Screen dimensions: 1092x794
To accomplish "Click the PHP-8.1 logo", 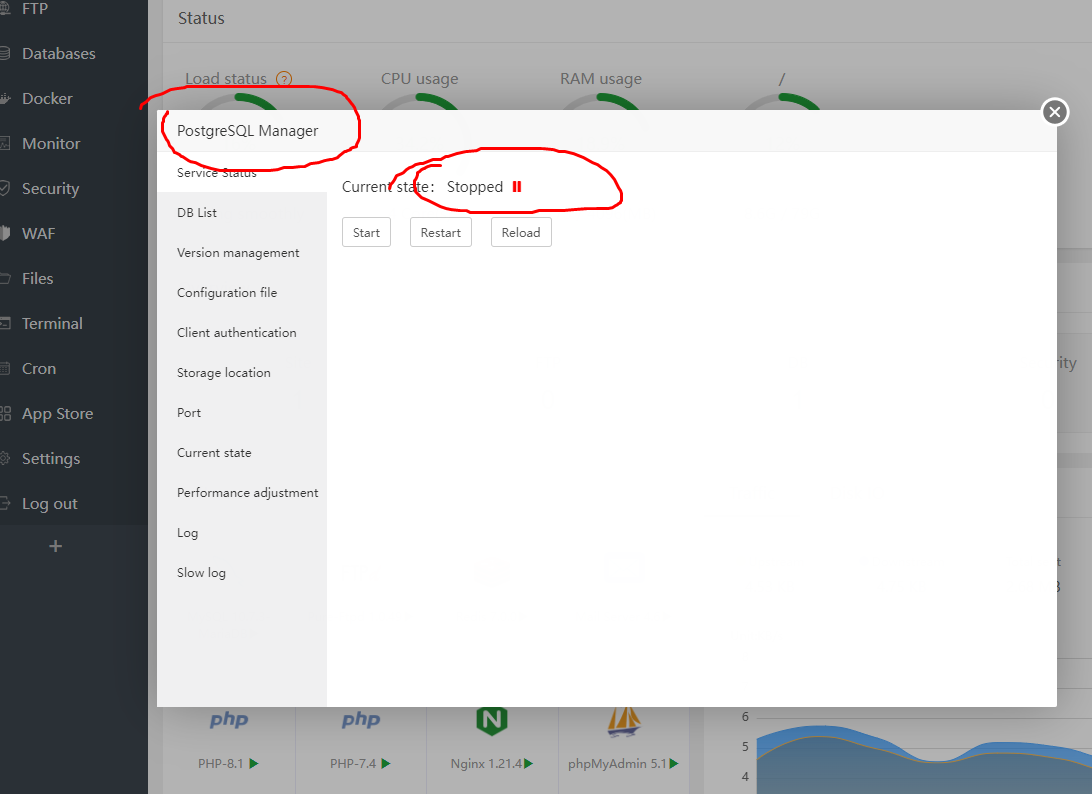I will point(229,719).
